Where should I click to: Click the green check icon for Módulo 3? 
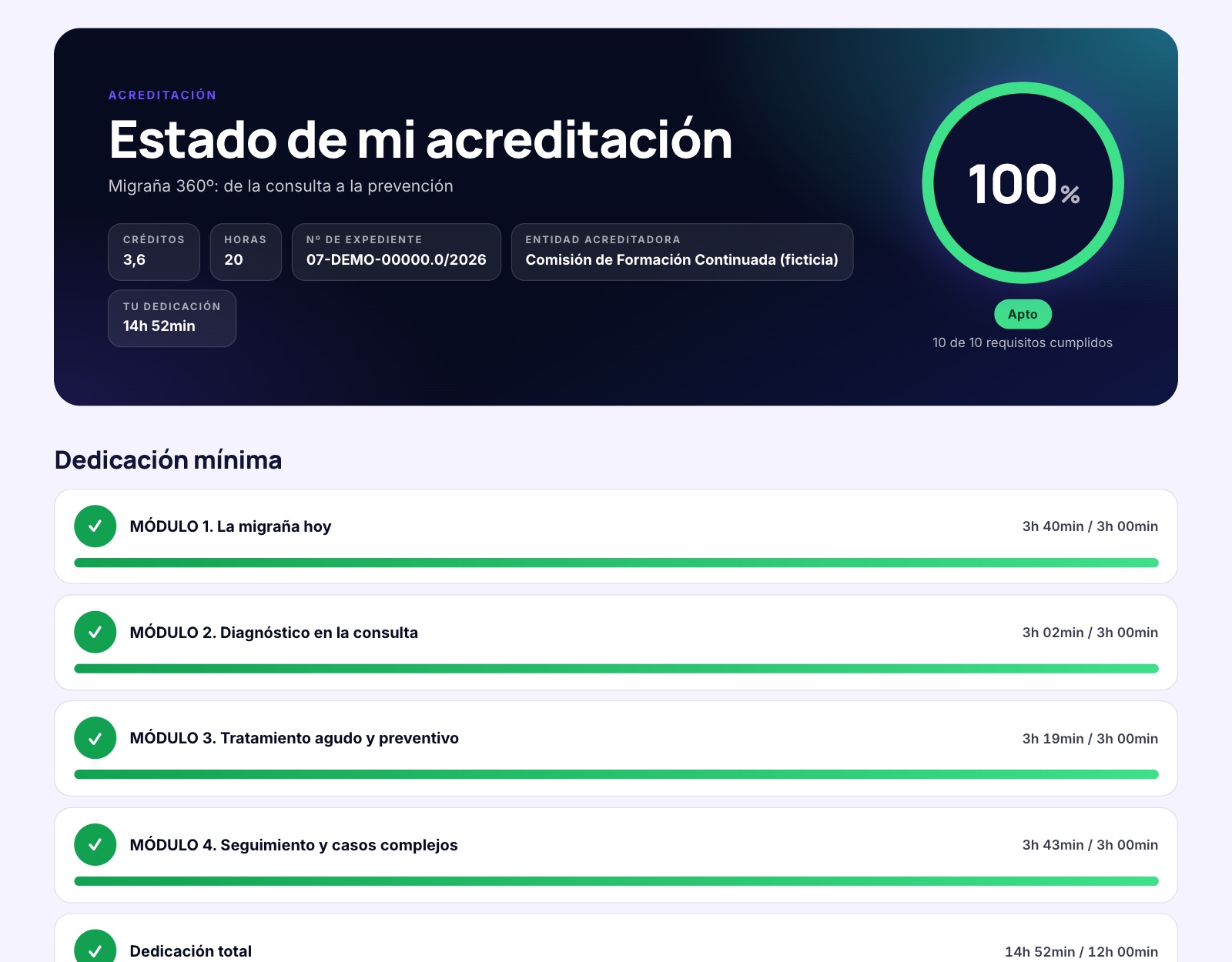coord(95,738)
